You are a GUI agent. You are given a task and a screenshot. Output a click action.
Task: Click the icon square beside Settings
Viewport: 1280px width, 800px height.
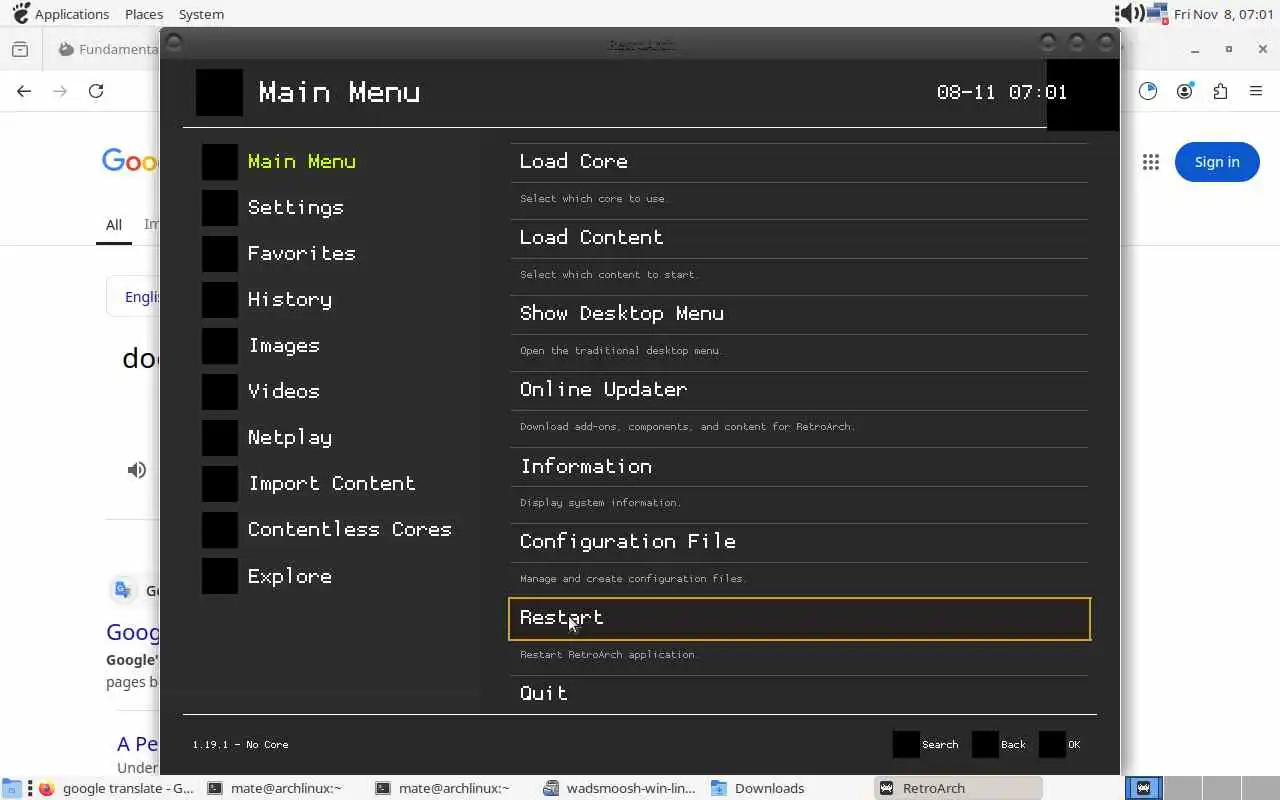coord(220,208)
